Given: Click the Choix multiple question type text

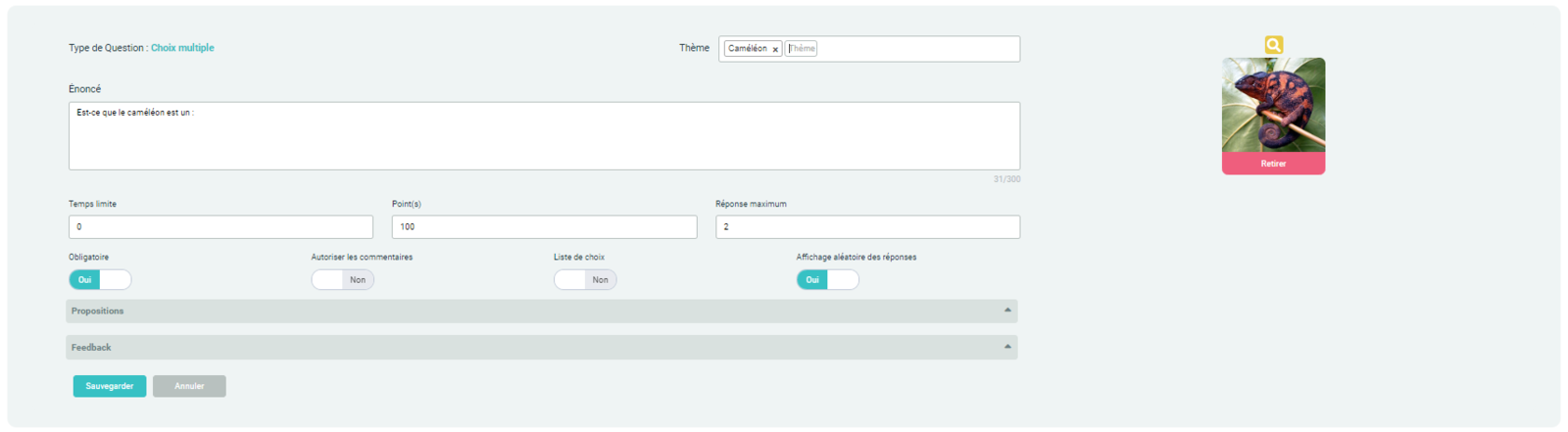Looking at the screenshot, I should point(182,48).
